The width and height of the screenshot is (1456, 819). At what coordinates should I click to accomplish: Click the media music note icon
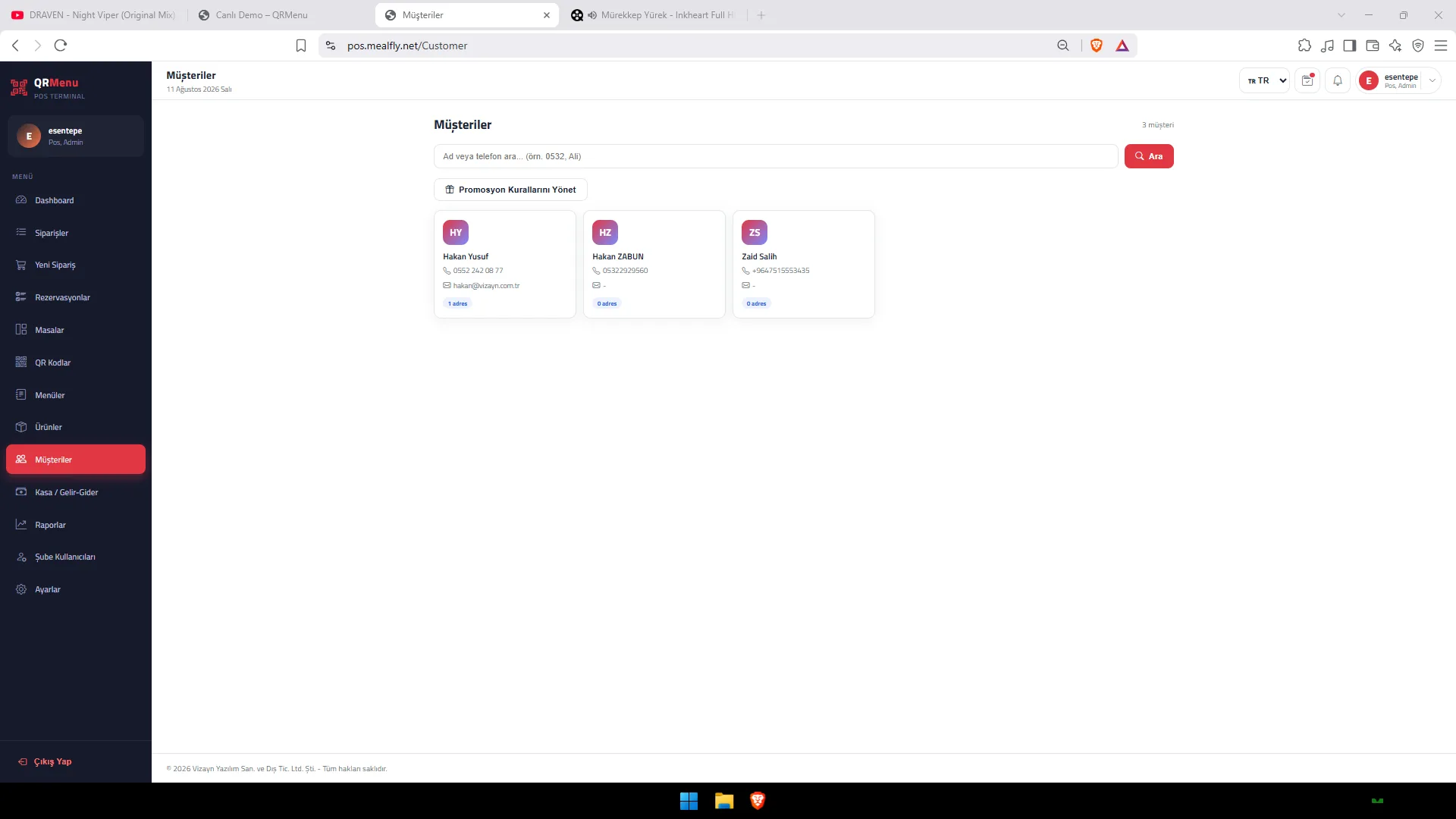(1327, 45)
